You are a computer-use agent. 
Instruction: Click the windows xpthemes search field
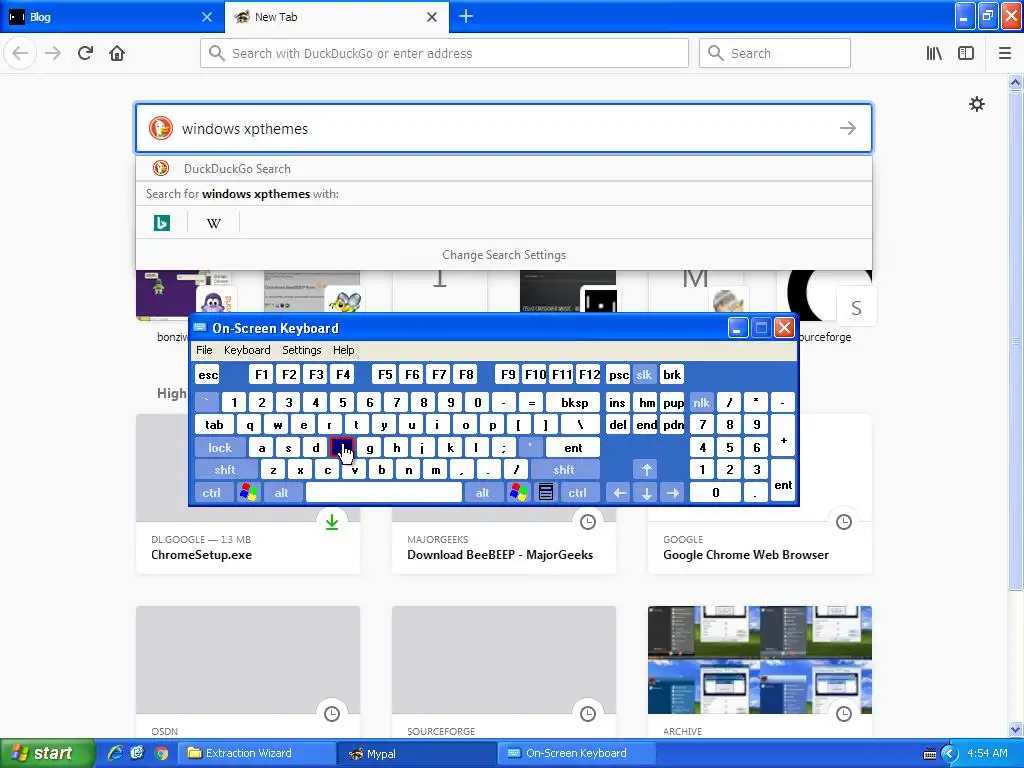click(504, 128)
